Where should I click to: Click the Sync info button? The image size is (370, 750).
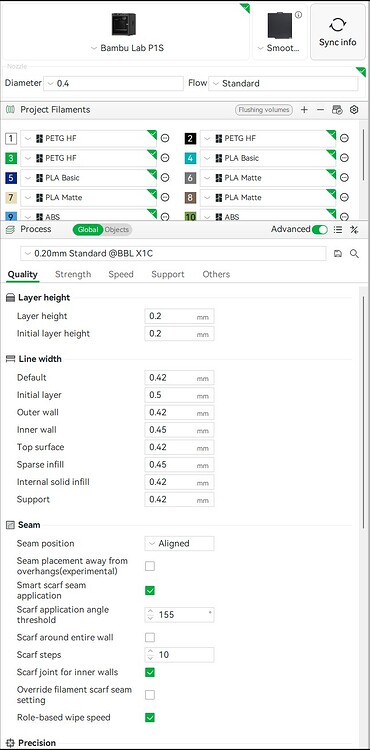[x=337, y=32]
